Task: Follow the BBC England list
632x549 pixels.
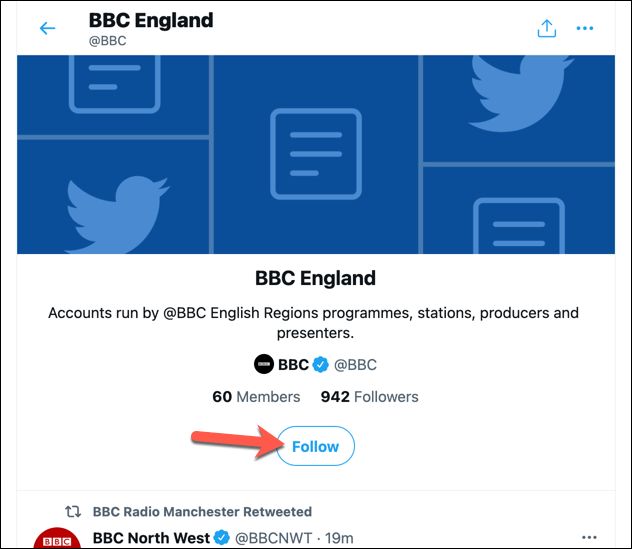Action: click(315, 447)
